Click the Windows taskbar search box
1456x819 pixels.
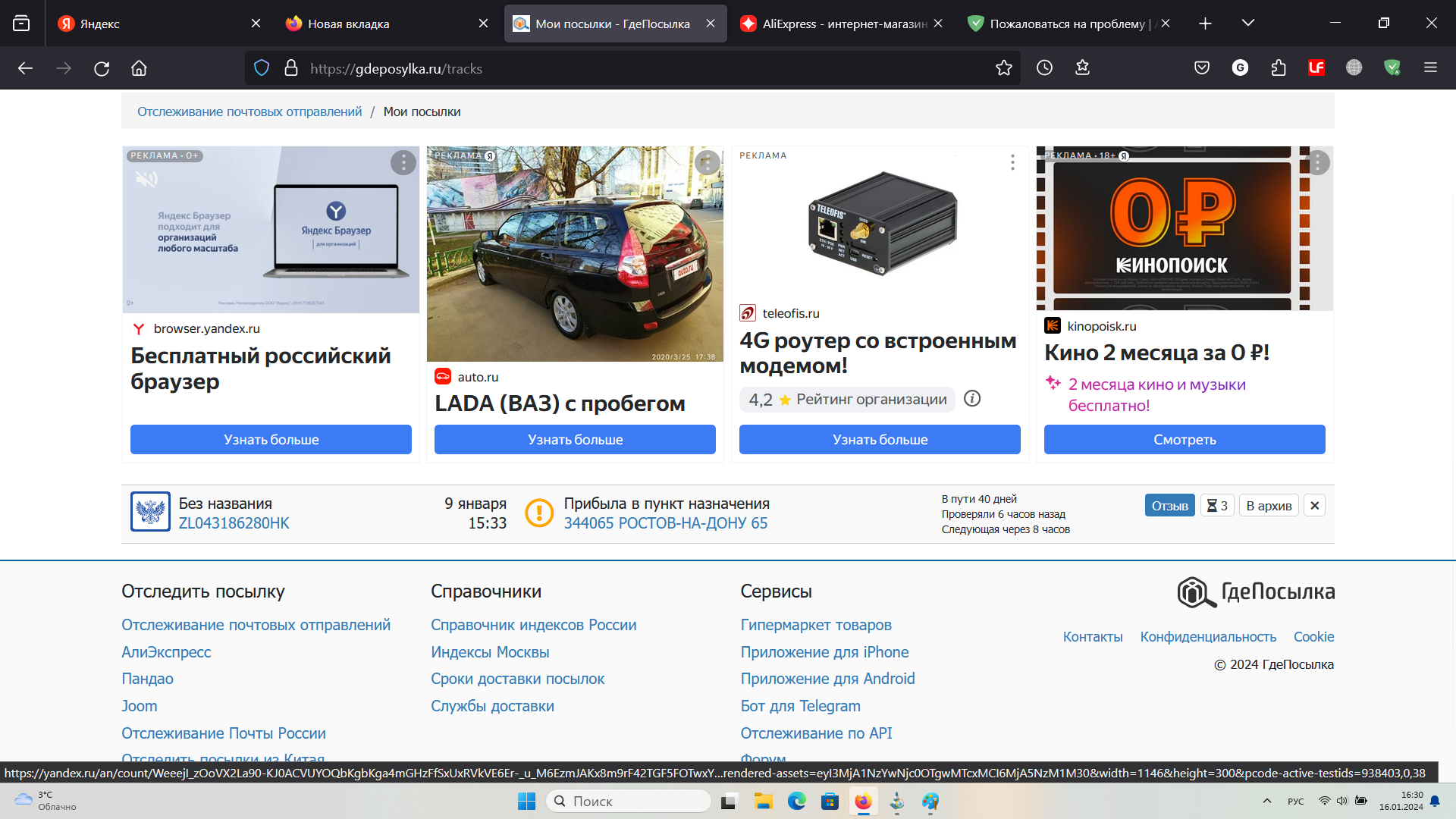pyautogui.click(x=629, y=801)
